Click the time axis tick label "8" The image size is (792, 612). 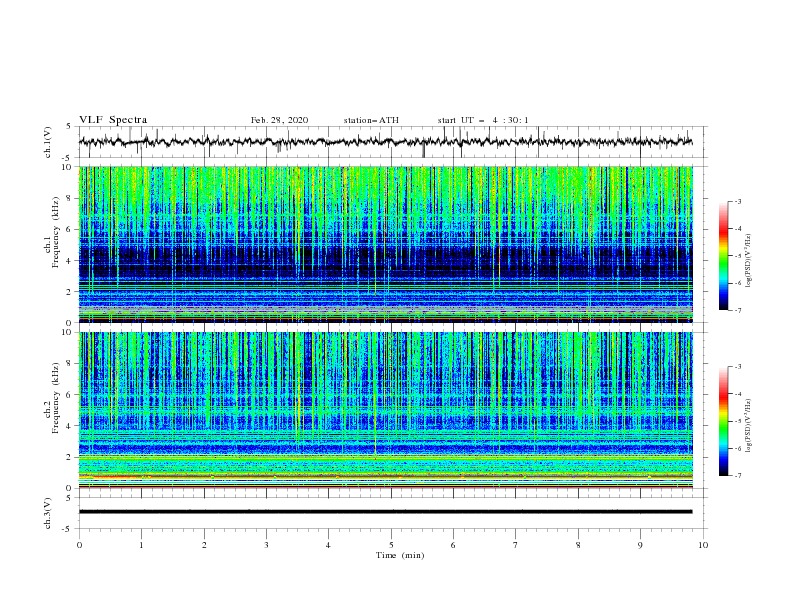click(578, 545)
